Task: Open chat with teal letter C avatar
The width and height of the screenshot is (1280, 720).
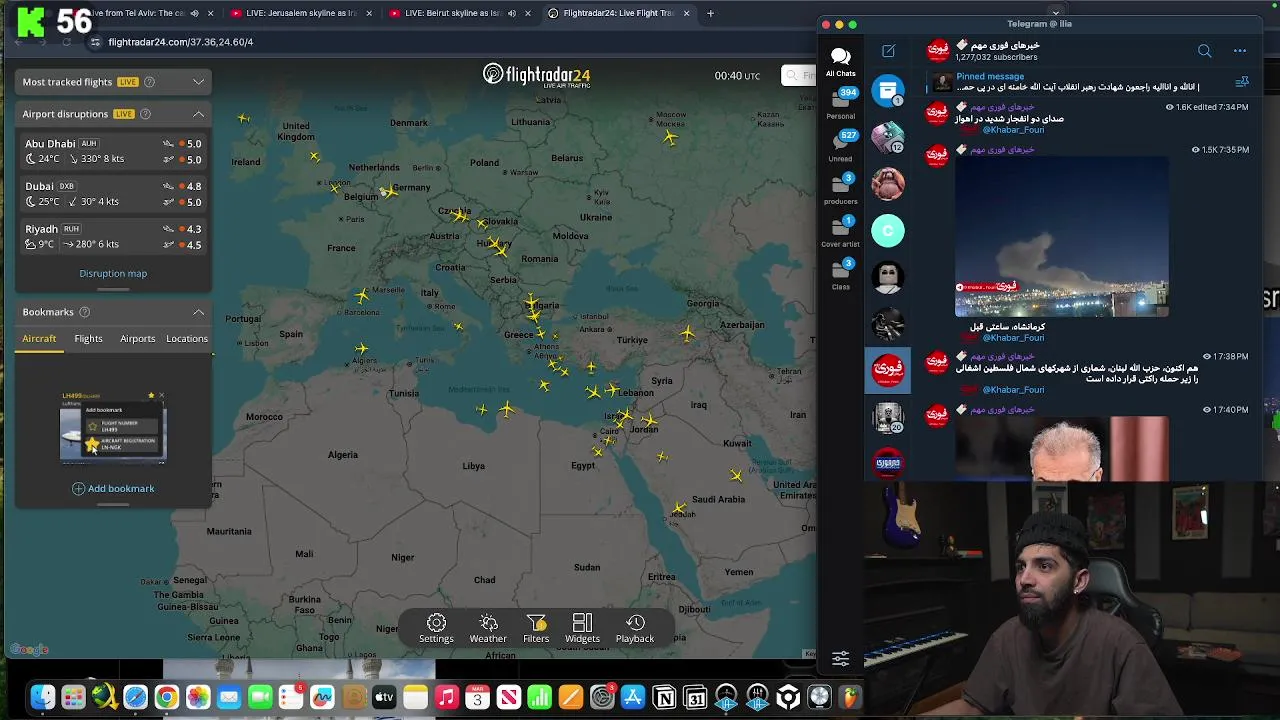Action: point(888,231)
